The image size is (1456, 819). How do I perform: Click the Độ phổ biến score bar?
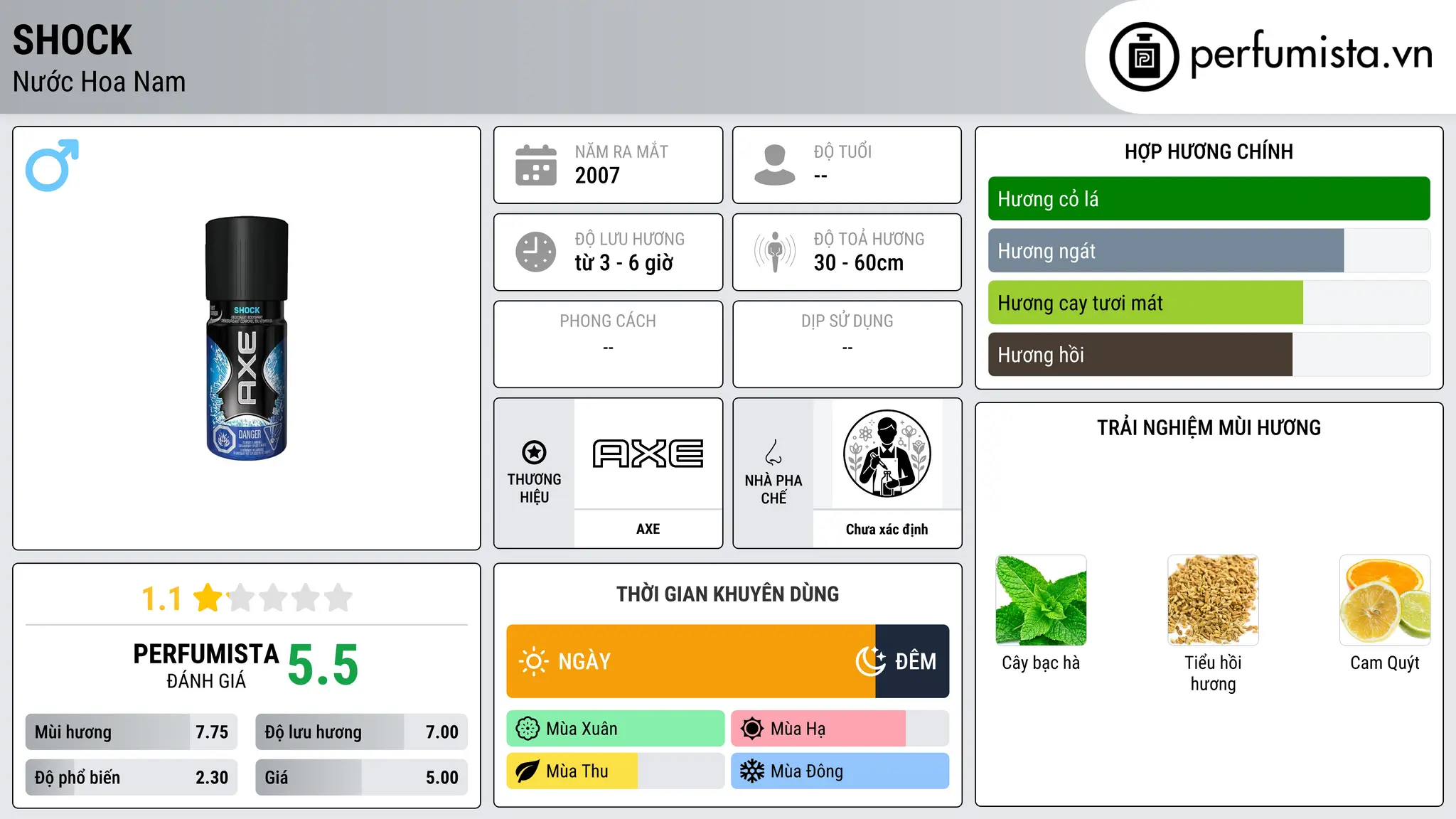point(132,778)
